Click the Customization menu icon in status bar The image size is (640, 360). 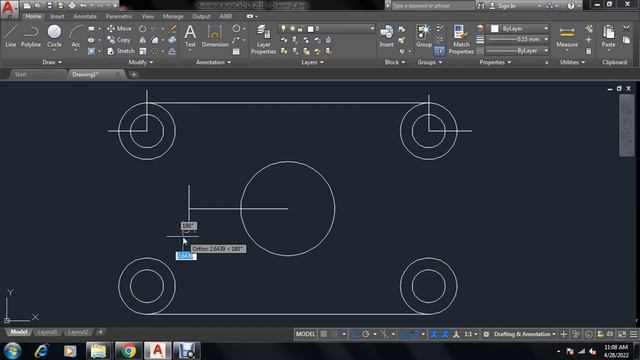[633, 334]
